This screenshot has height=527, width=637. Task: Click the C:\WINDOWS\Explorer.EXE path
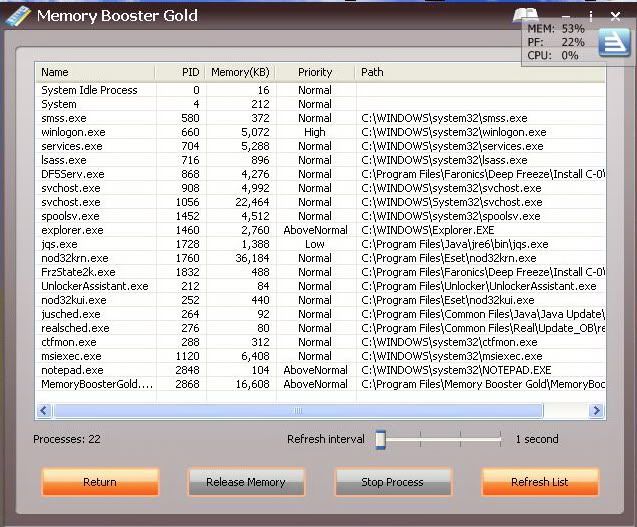coord(428,230)
